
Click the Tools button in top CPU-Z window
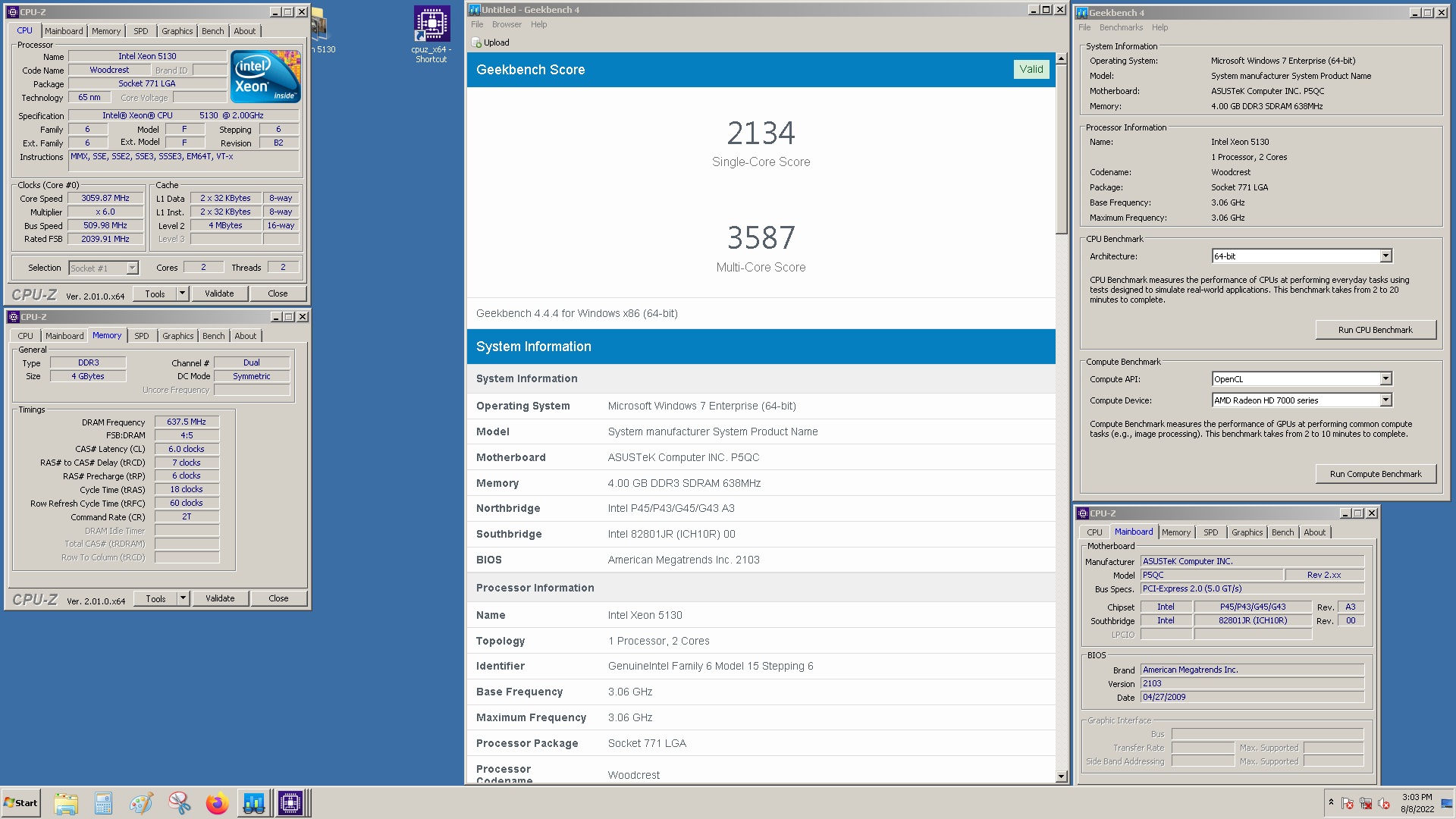tap(155, 293)
